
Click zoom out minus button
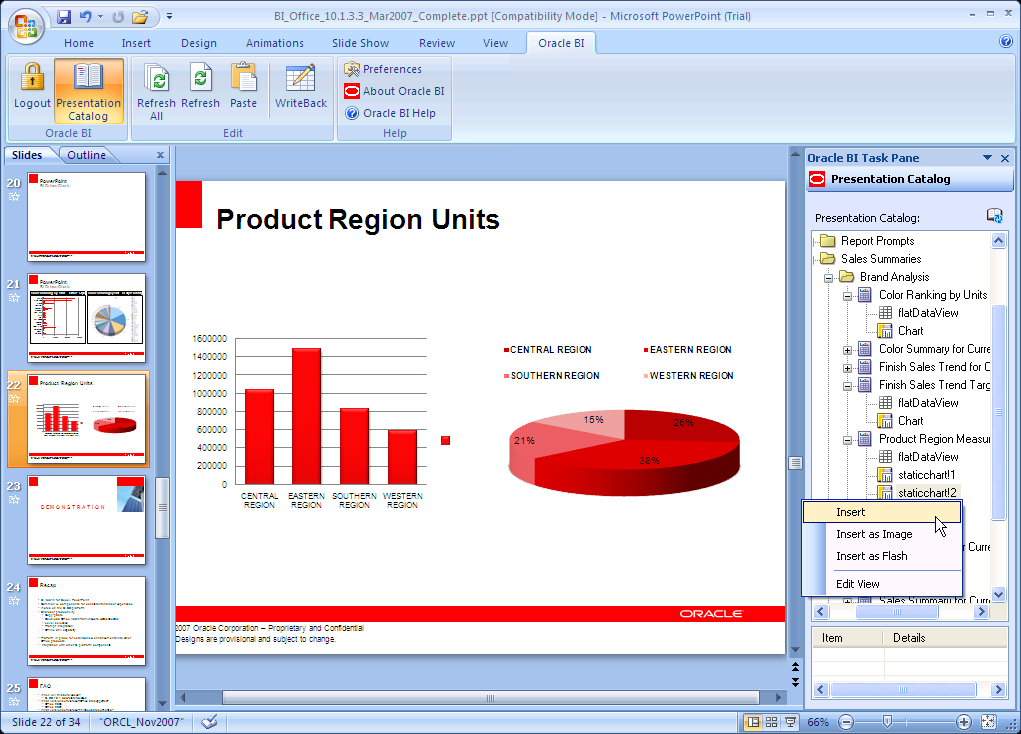[845, 722]
